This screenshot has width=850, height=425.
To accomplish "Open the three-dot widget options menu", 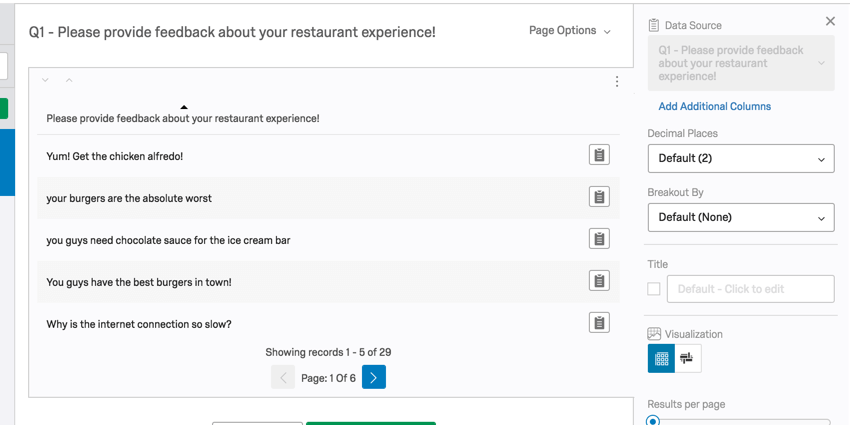I will tap(617, 82).
